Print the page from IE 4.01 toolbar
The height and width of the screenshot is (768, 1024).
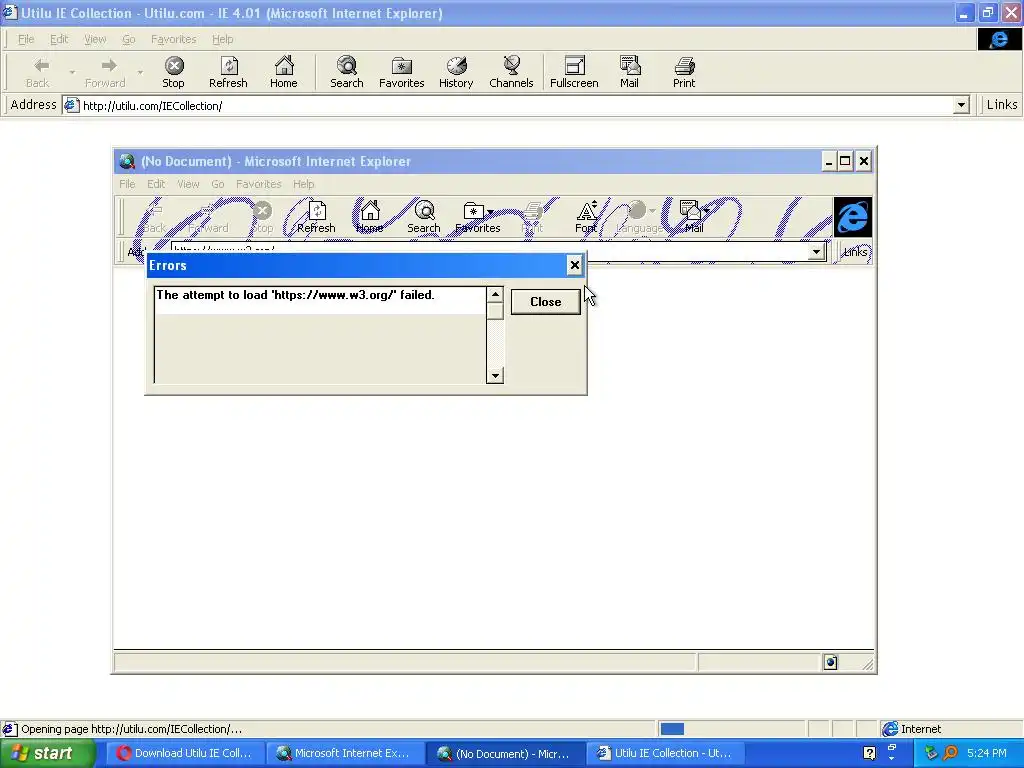pos(684,72)
